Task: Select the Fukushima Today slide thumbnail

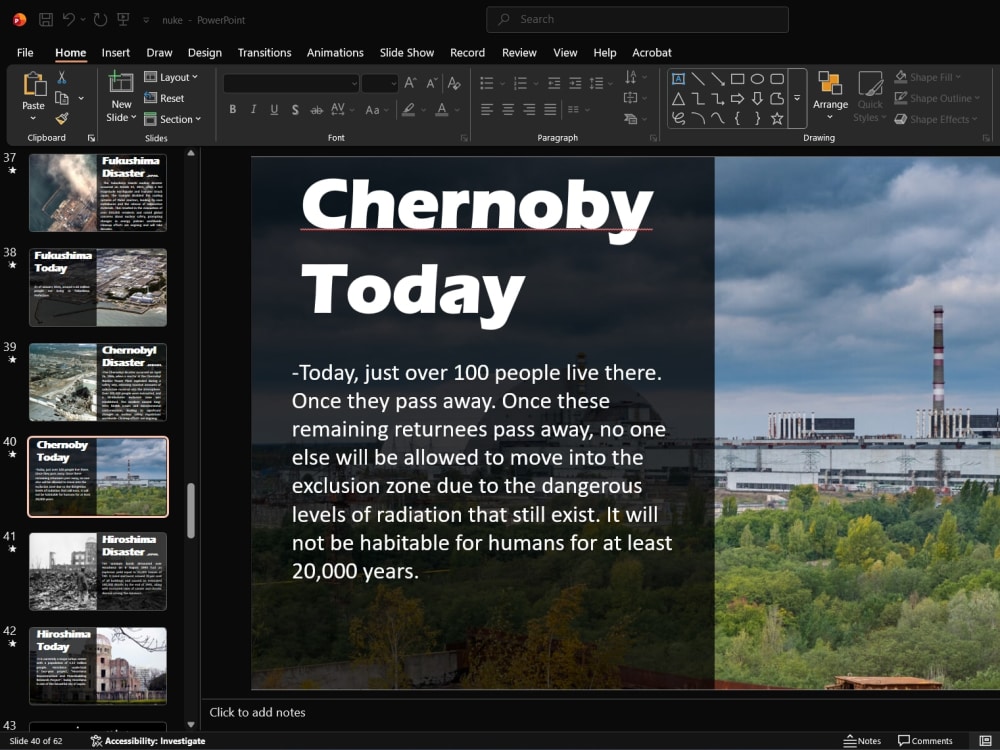Action: pos(98,287)
